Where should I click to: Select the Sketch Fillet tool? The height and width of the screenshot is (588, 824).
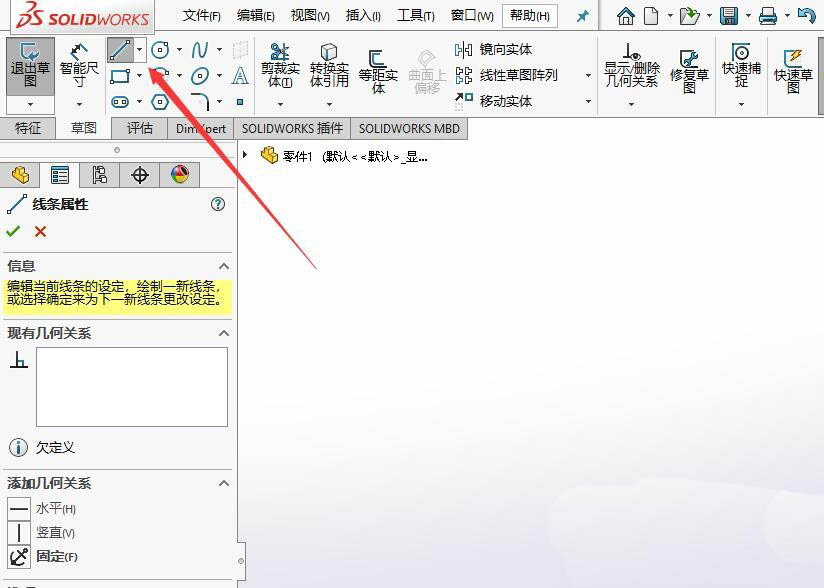point(200,101)
